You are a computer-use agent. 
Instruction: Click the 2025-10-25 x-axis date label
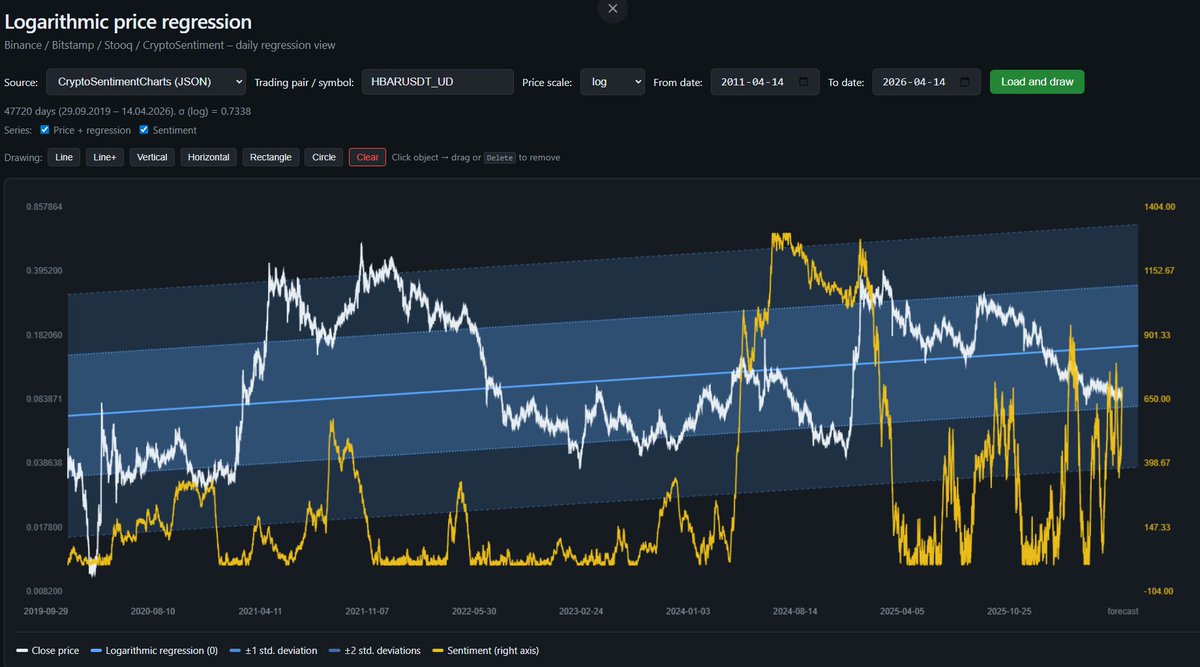tap(1009, 610)
